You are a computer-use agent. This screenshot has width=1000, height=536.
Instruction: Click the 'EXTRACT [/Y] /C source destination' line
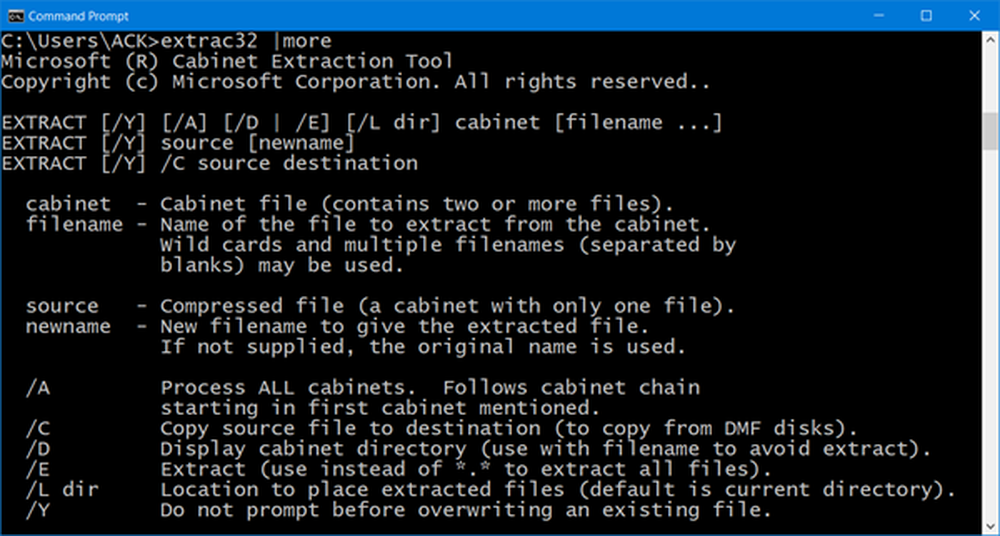(x=209, y=163)
